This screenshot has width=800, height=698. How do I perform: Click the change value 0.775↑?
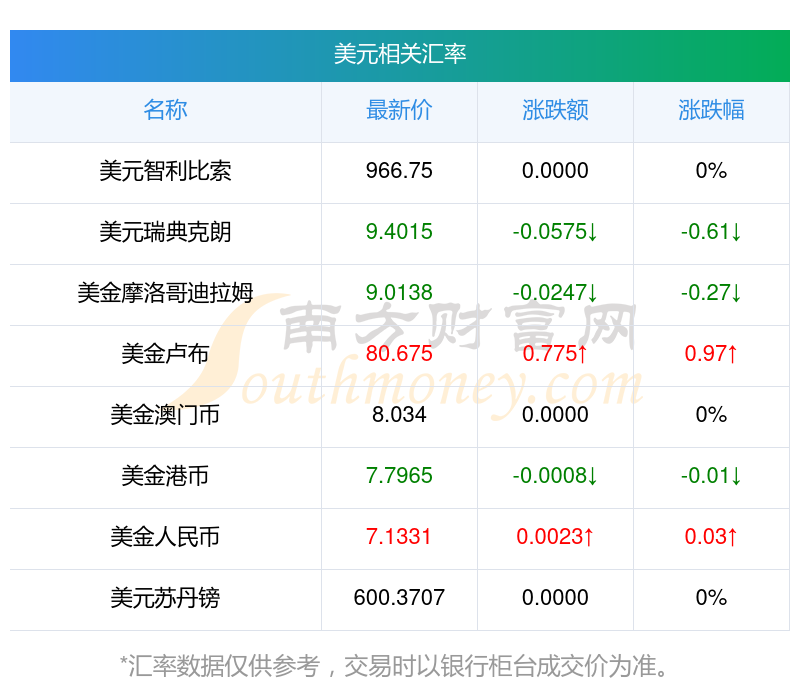tap(555, 354)
